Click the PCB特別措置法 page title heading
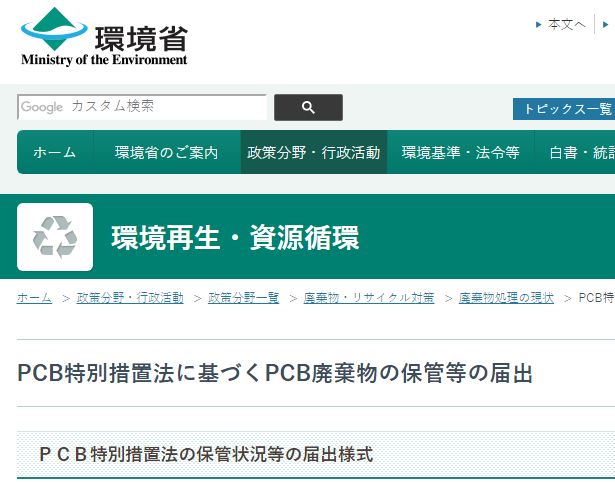Viewport: 615px width, 483px height. click(x=275, y=373)
